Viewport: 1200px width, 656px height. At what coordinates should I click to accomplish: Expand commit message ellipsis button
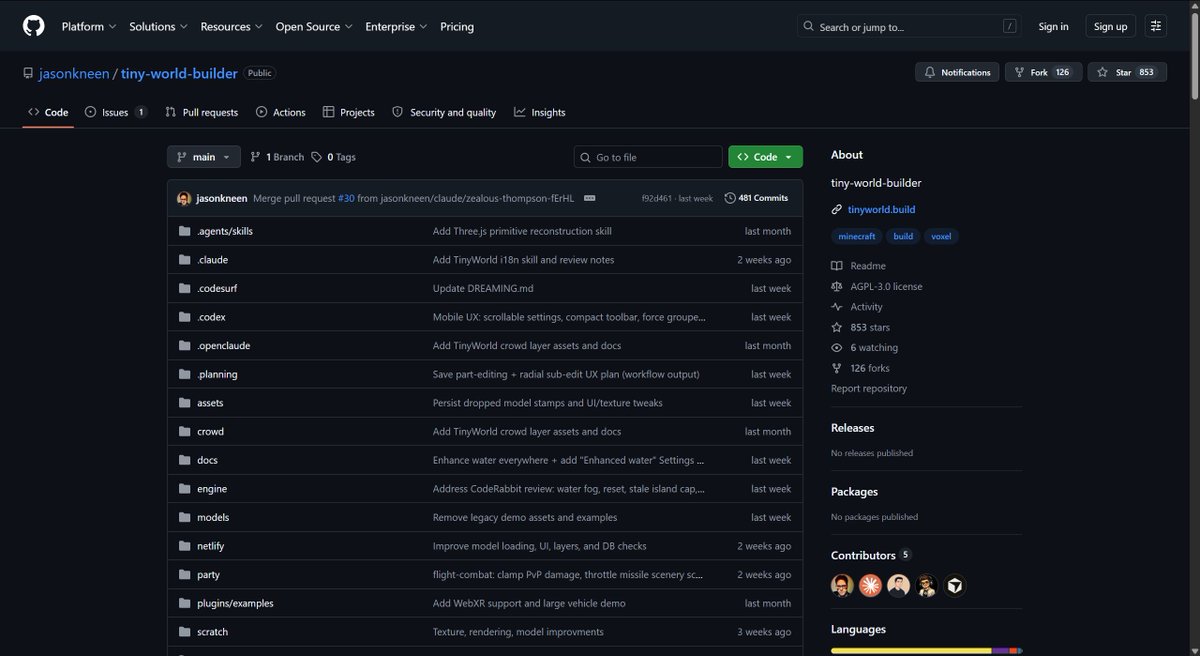(589, 198)
